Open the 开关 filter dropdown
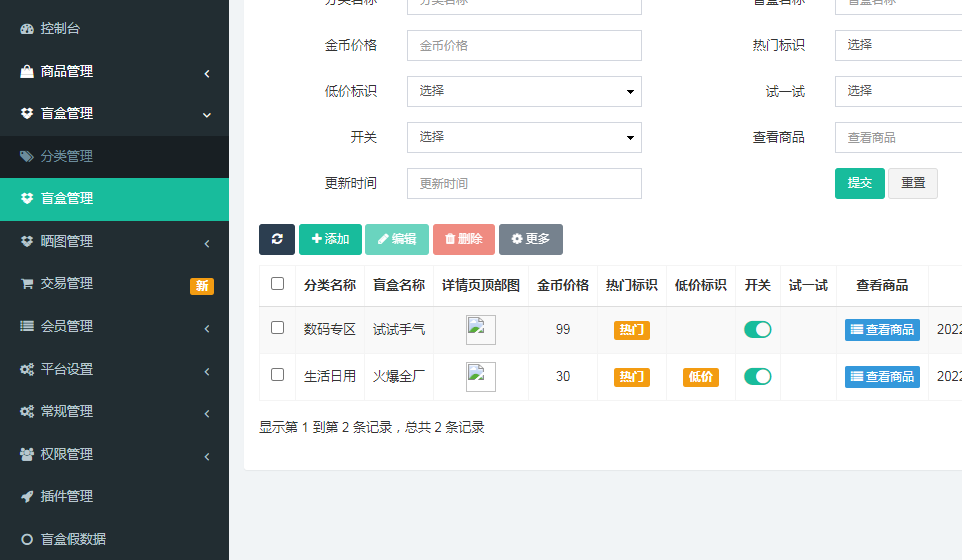The image size is (962, 560). [524, 137]
